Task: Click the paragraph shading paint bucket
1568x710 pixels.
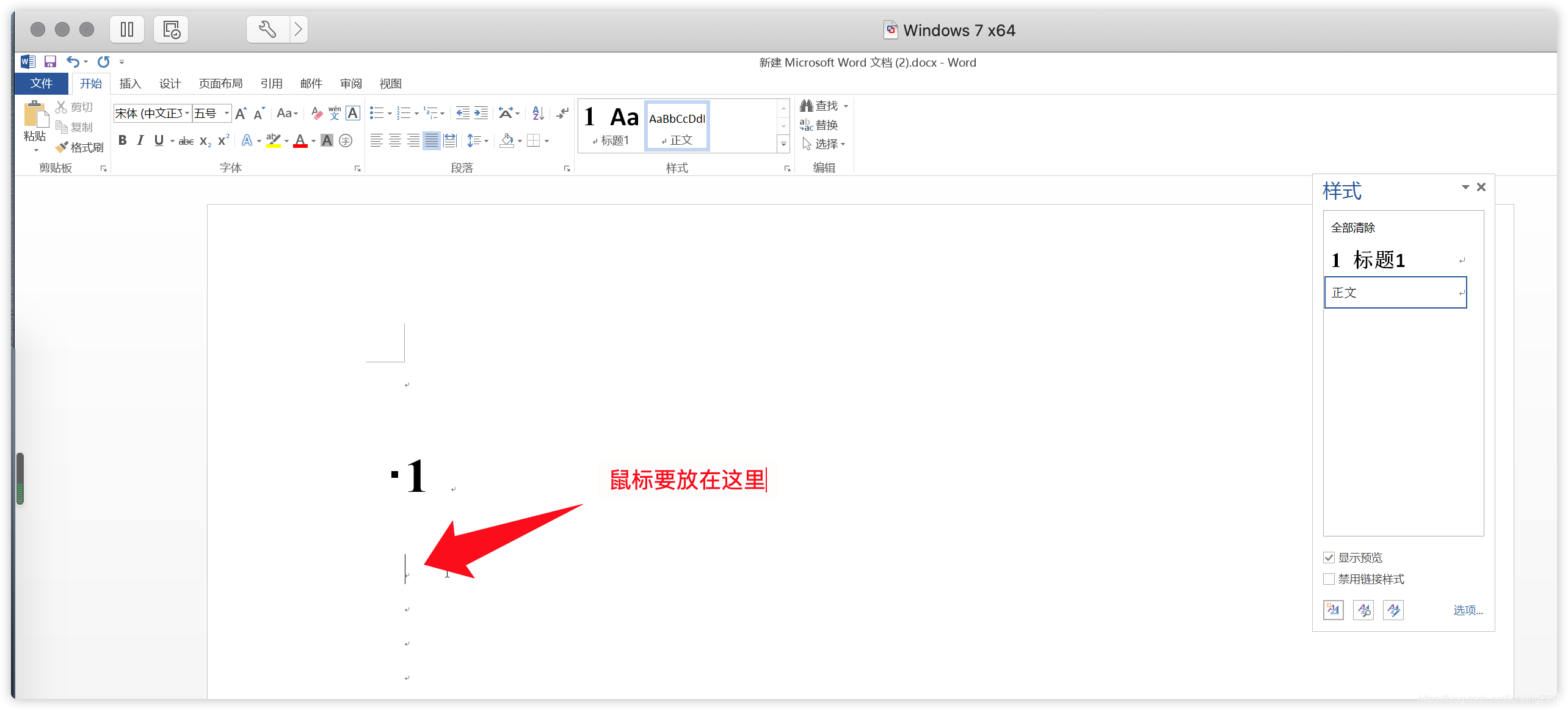Action: (507, 141)
